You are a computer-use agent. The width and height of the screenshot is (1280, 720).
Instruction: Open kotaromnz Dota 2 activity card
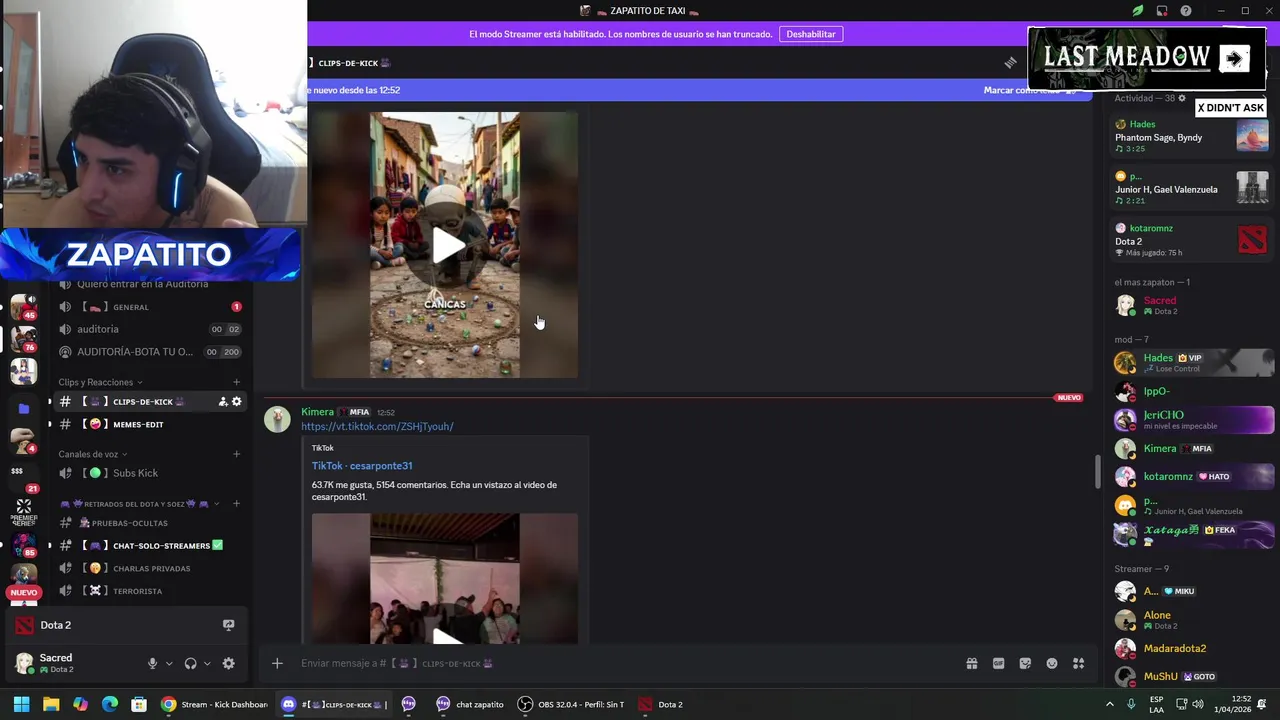pos(1191,240)
